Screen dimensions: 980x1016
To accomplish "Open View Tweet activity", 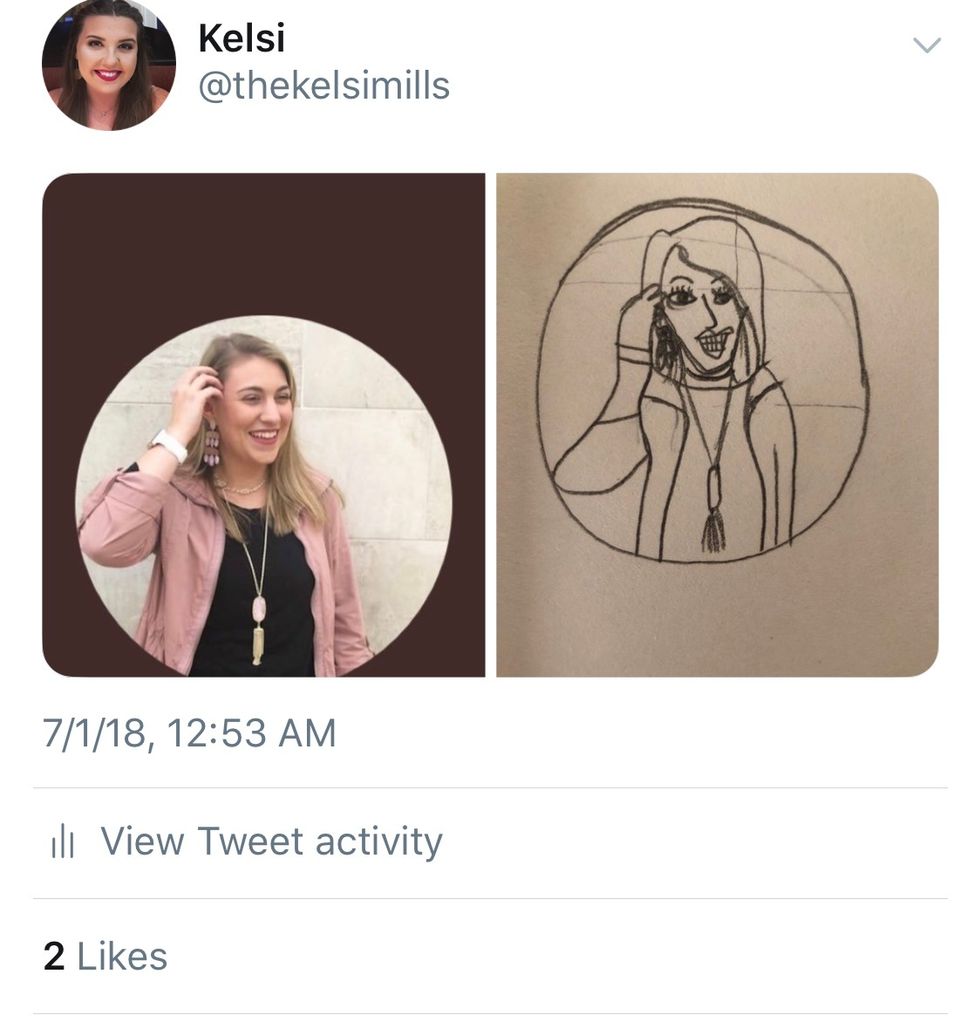I will [271, 842].
